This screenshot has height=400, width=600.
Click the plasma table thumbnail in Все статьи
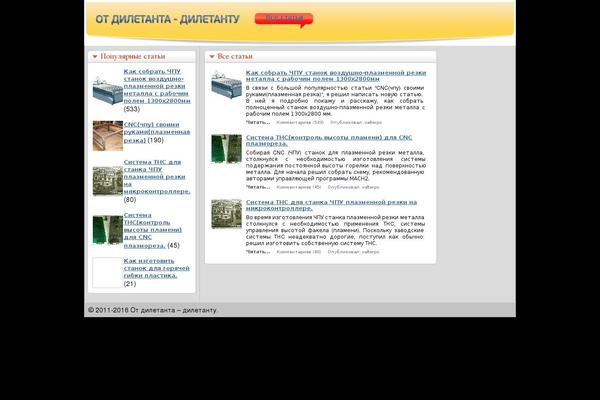tap(227, 85)
